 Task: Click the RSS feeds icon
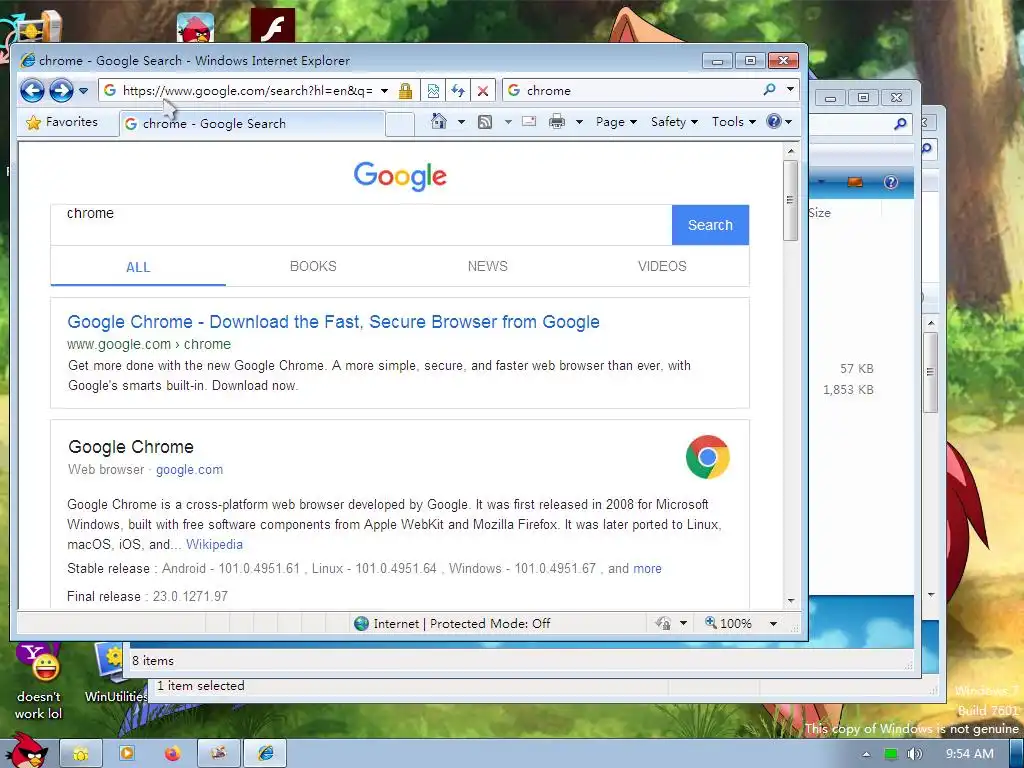pos(485,121)
